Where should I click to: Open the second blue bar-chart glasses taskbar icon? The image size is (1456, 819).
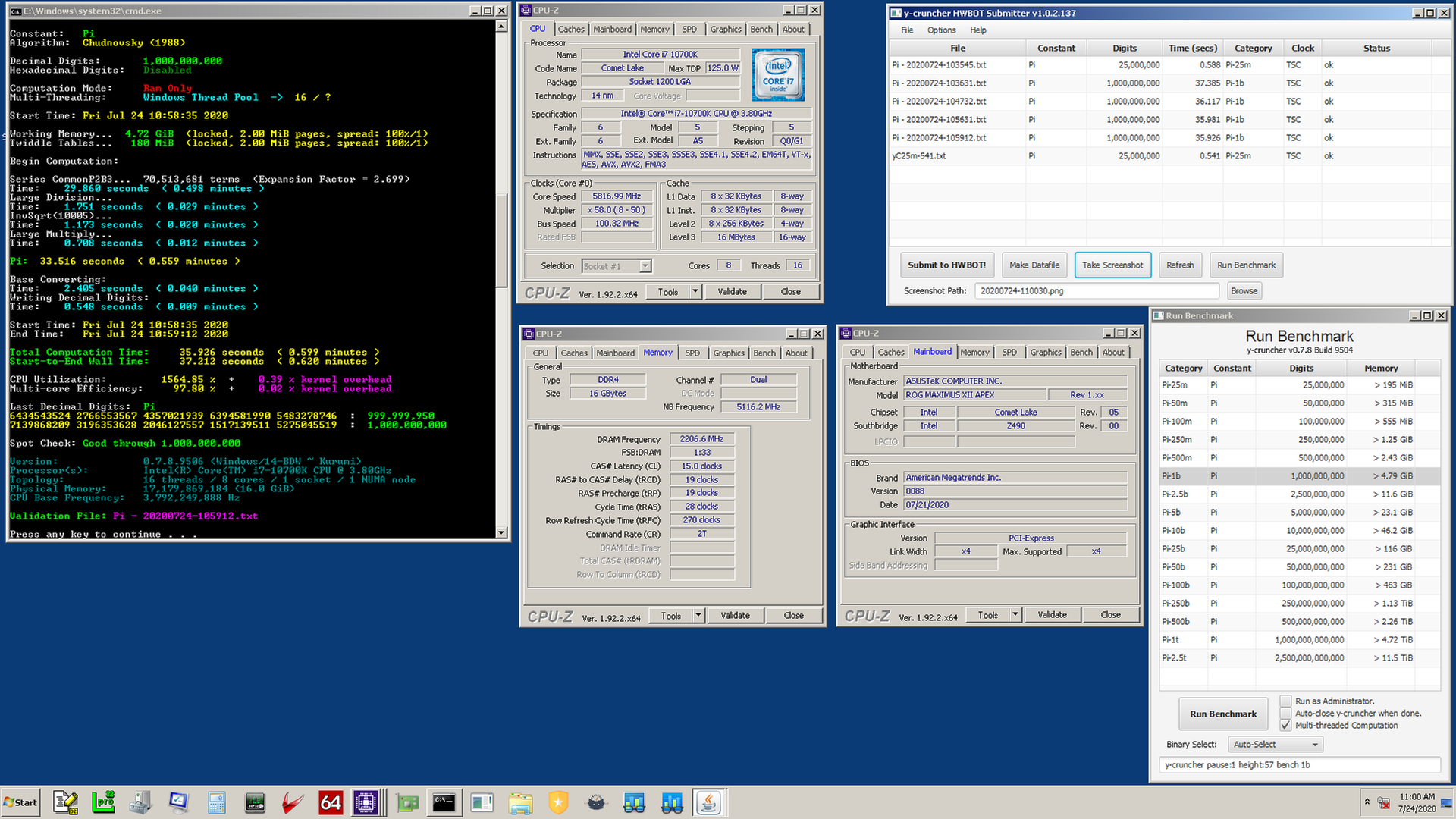click(672, 802)
